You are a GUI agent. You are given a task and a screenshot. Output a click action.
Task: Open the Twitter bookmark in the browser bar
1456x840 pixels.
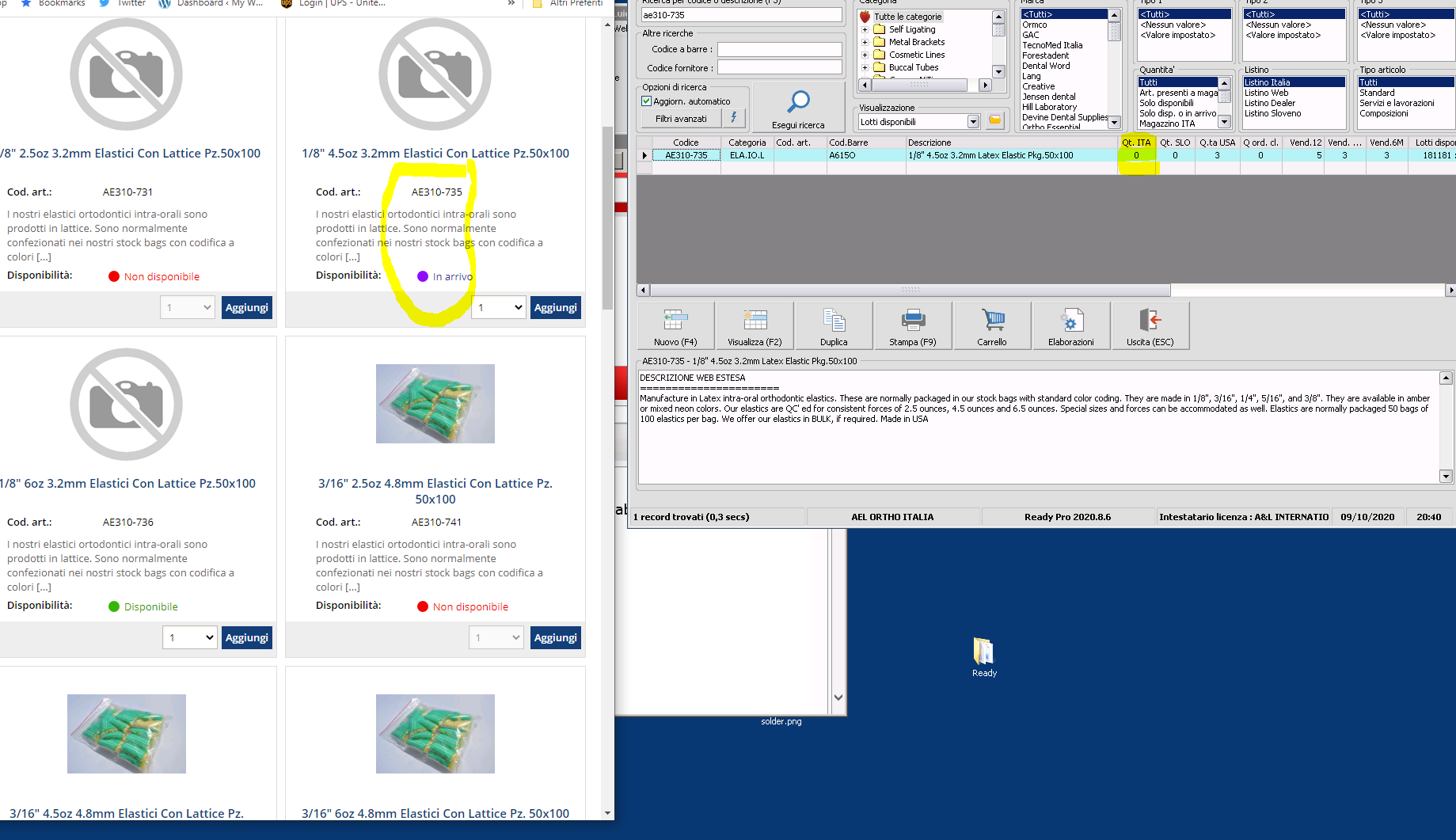coord(122,3)
